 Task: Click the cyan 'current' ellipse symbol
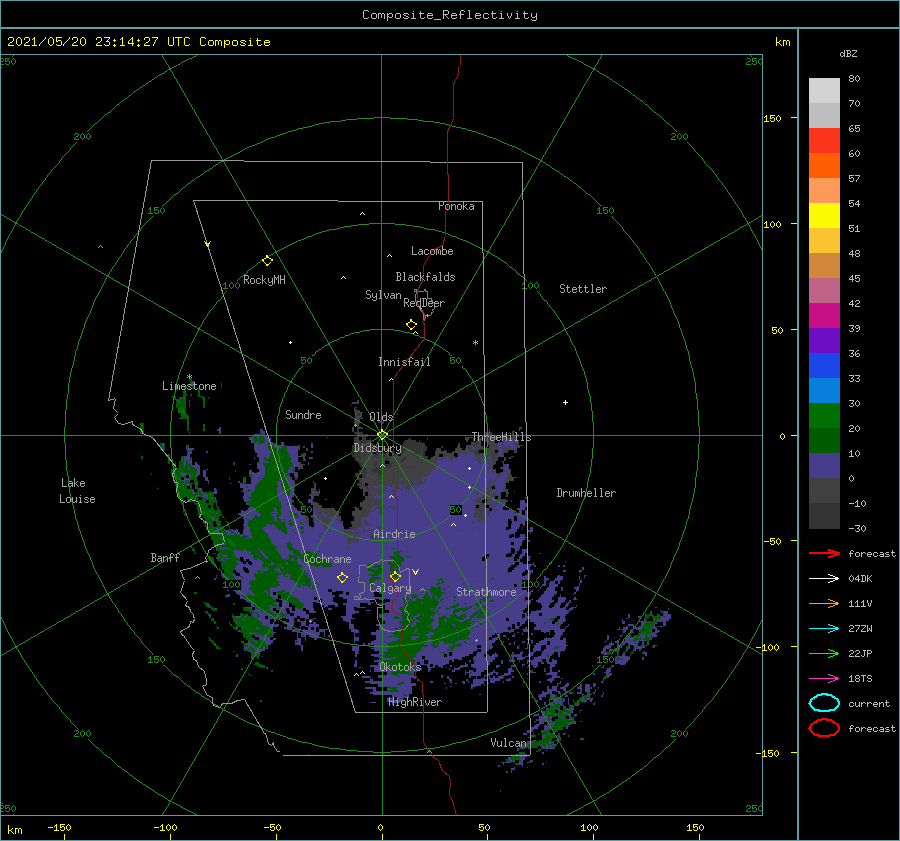coord(824,703)
